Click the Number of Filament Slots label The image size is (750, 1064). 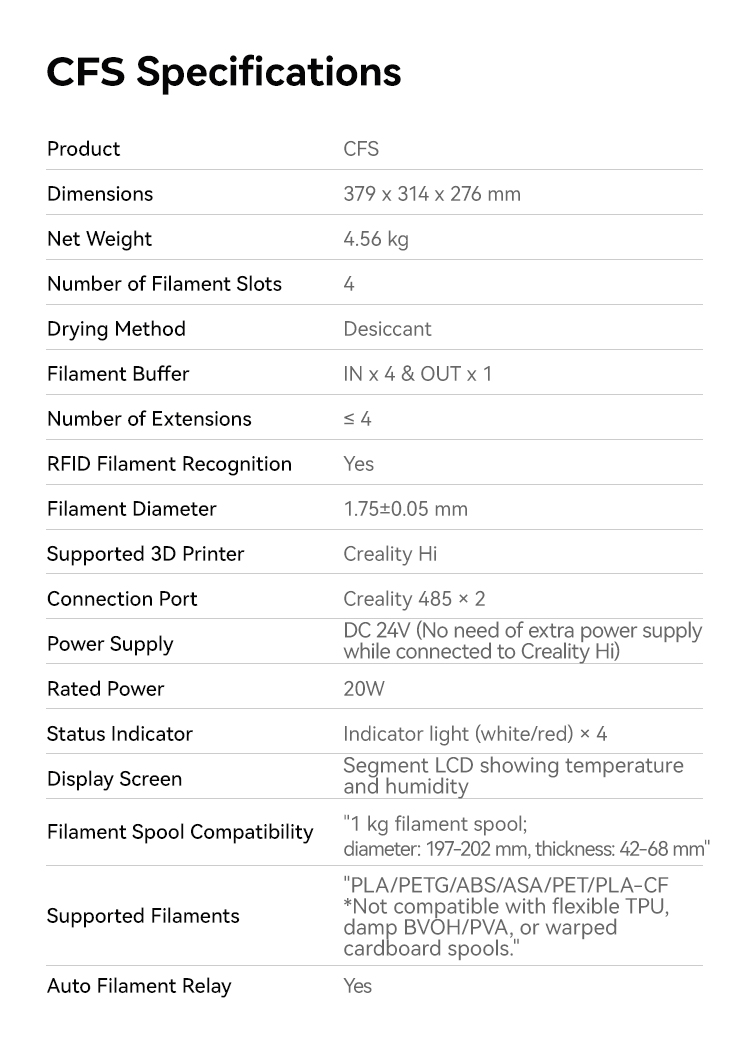point(164,284)
